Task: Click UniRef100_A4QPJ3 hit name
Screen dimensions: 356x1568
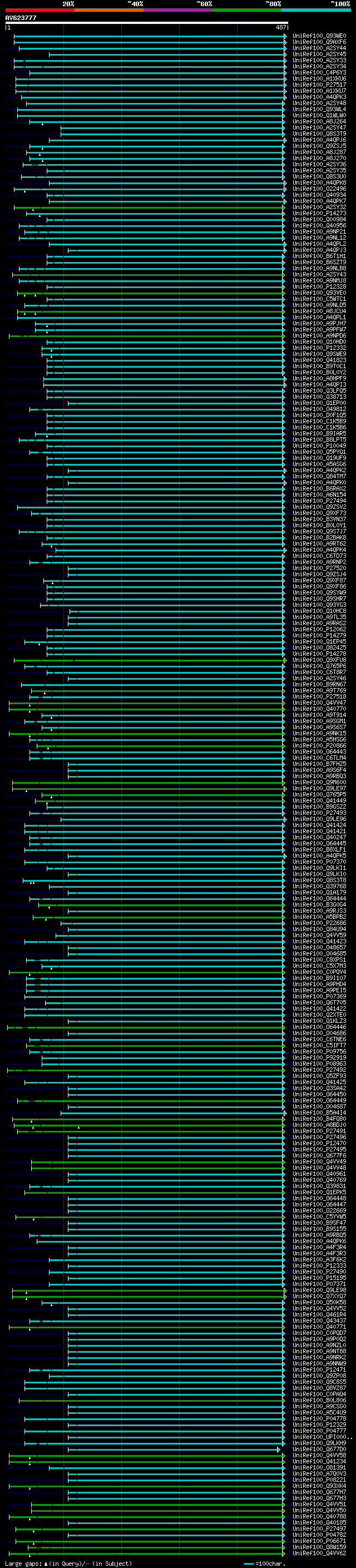Action: (319, 250)
